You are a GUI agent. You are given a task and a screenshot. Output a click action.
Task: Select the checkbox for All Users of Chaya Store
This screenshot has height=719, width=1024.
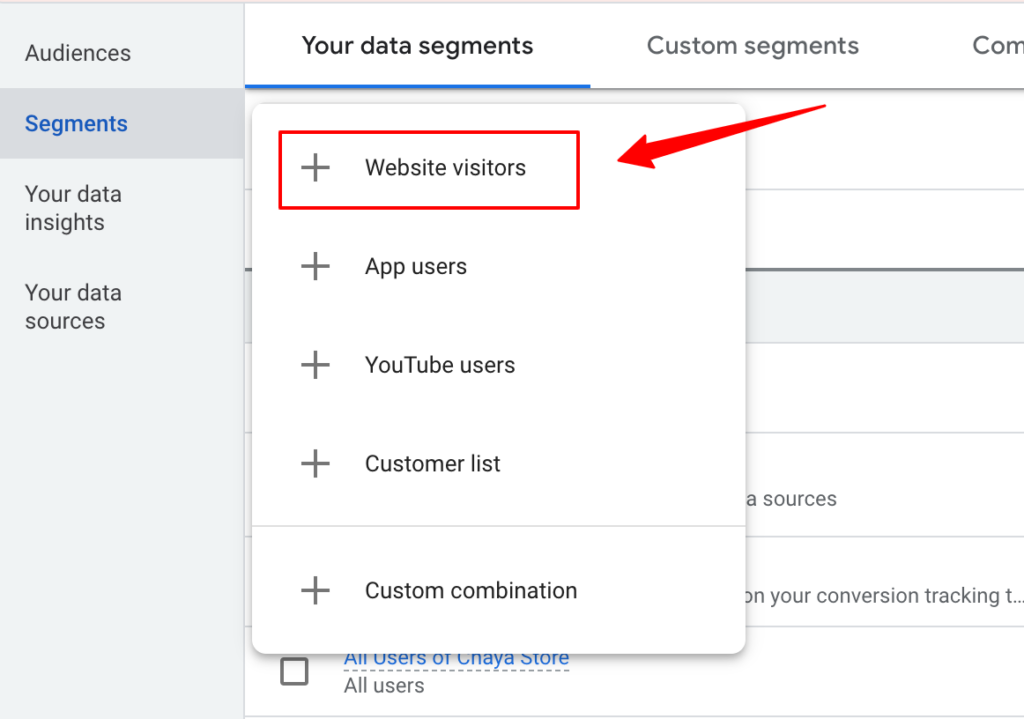(294, 671)
